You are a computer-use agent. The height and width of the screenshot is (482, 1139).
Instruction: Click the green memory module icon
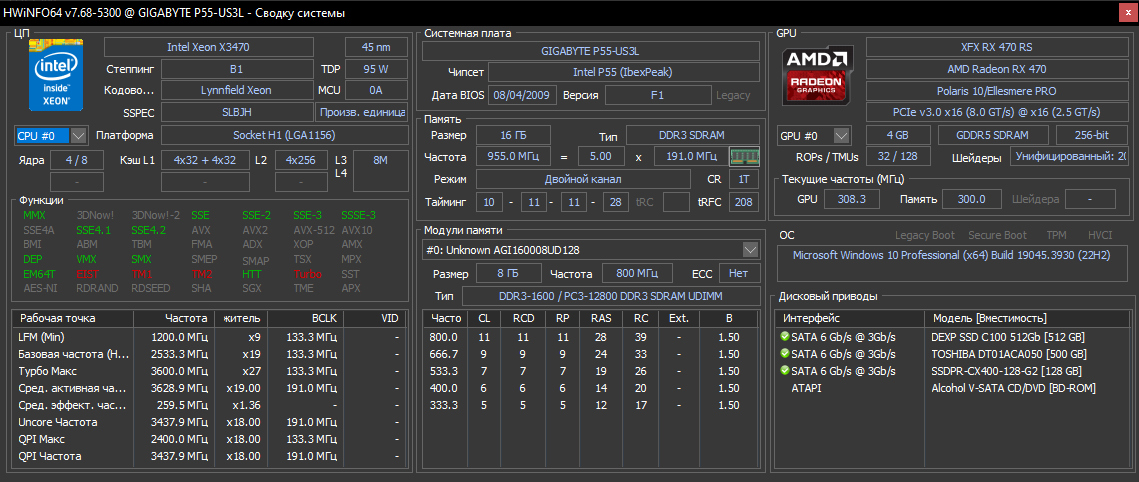(745, 157)
